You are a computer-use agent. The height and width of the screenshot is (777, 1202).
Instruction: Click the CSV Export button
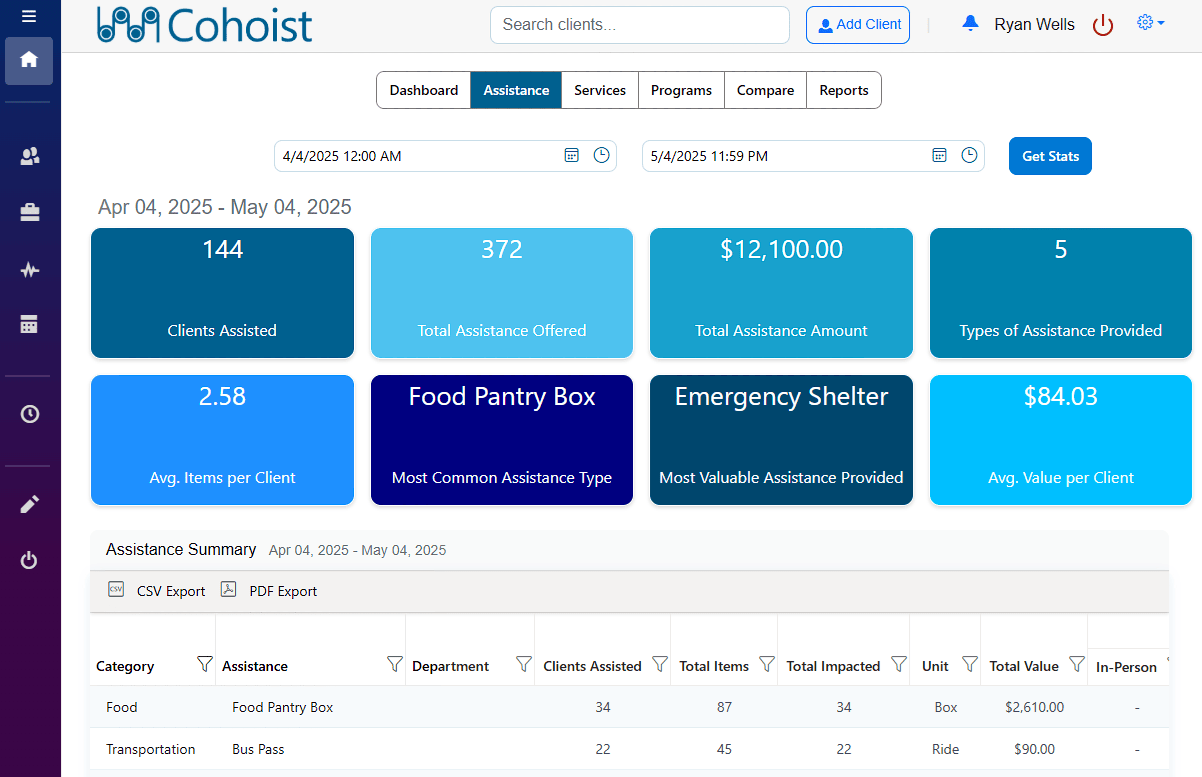[x=157, y=591]
